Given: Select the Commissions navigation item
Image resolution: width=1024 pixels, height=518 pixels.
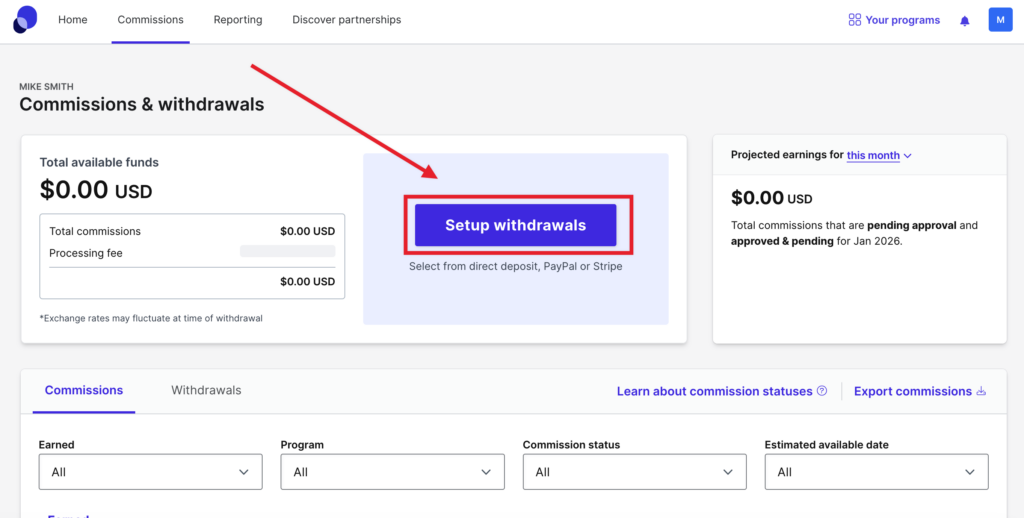Looking at the screenshot, I should tap(150, 20).
